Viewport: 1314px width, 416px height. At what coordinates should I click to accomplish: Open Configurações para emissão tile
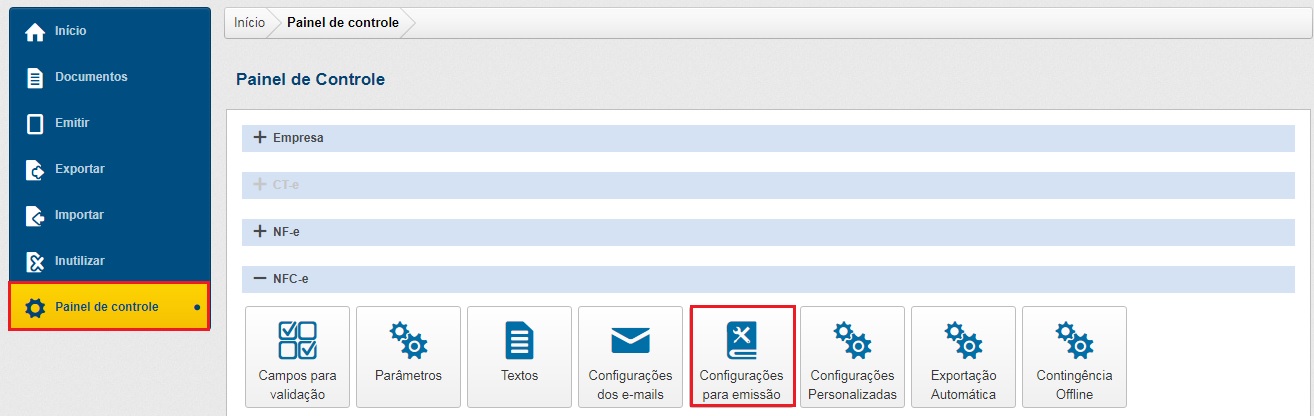pyautogui.click(x=741, y=357)
